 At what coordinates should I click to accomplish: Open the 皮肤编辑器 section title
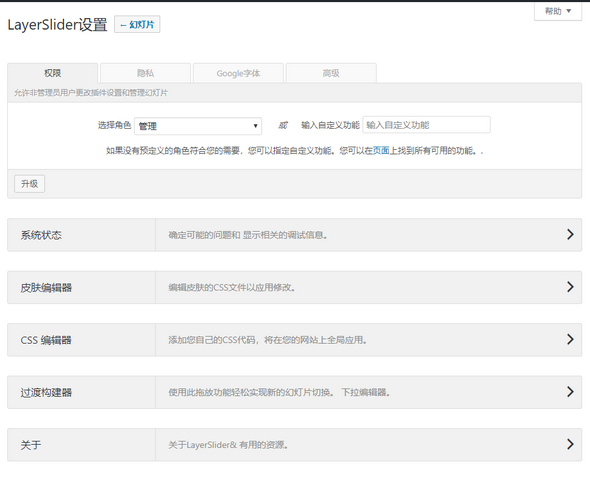[46, 288]
